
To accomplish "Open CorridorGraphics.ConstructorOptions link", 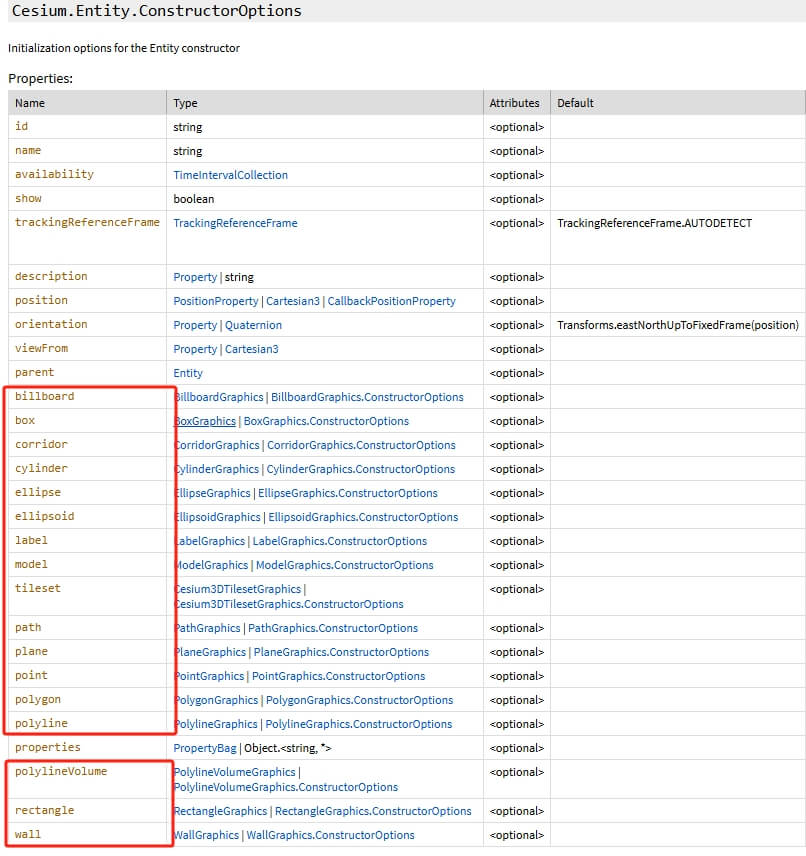I will point(361,445).
